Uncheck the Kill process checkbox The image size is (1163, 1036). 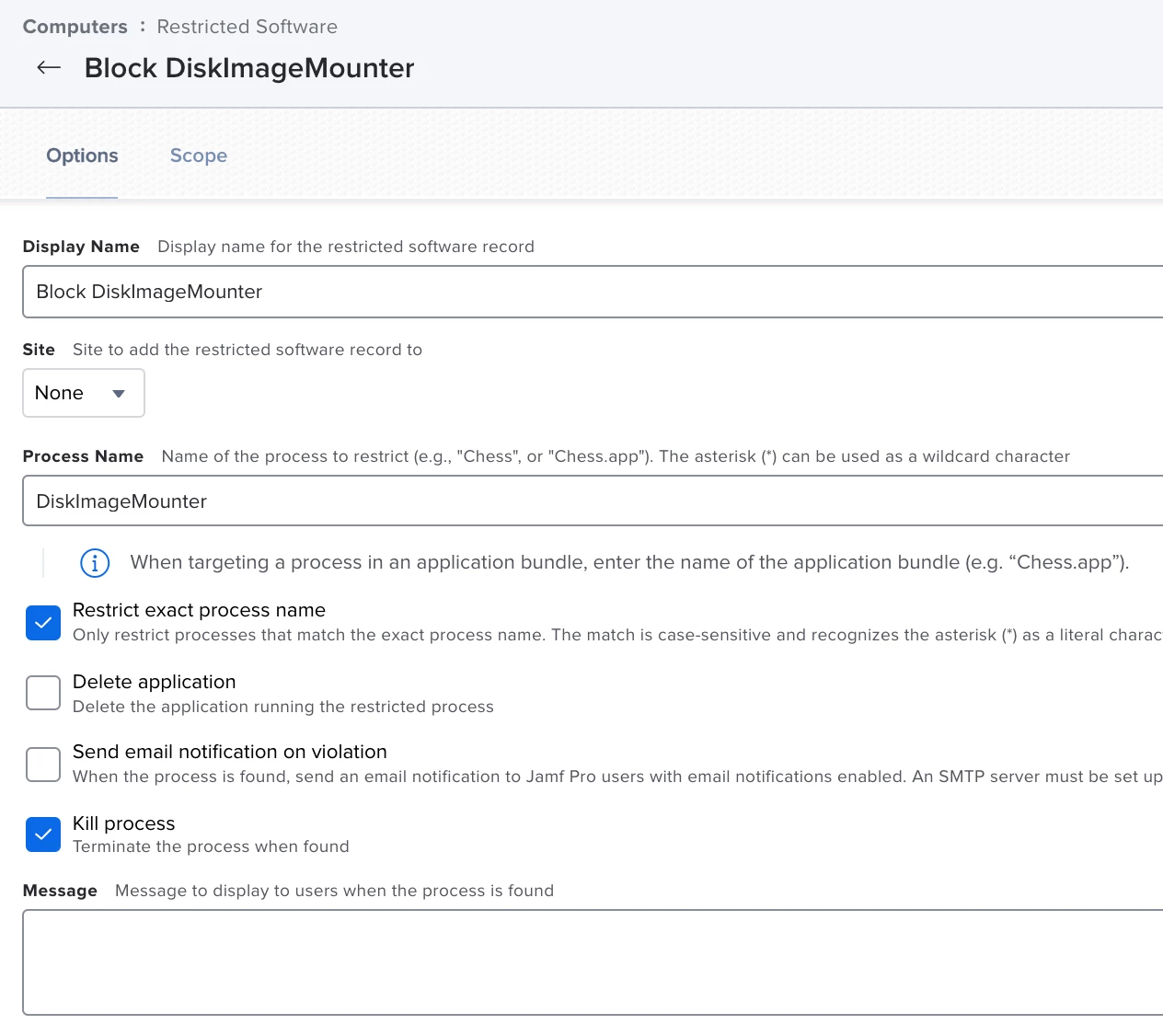point(43,835)
